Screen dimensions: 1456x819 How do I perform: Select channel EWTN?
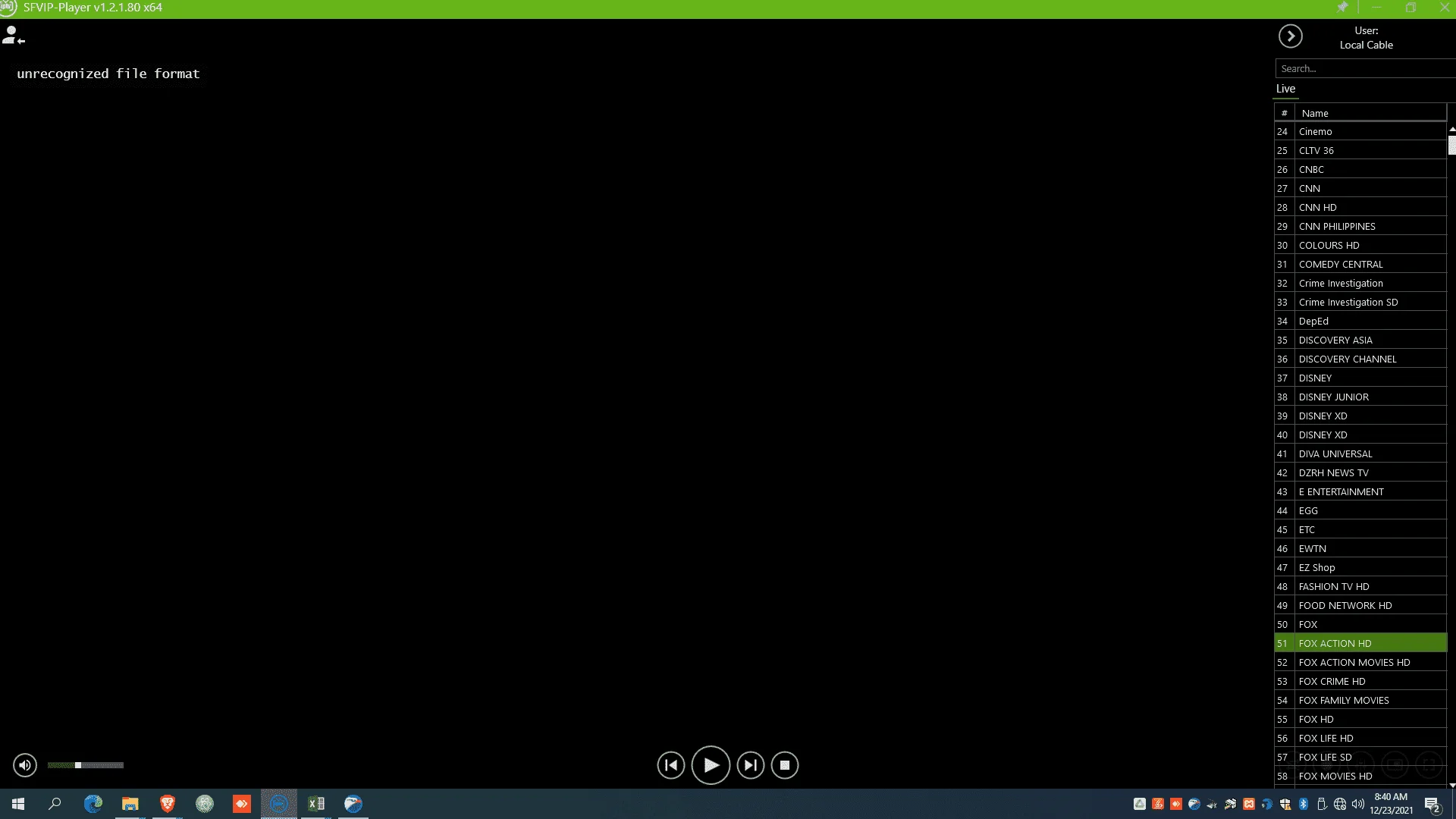tap(1360, 548)
